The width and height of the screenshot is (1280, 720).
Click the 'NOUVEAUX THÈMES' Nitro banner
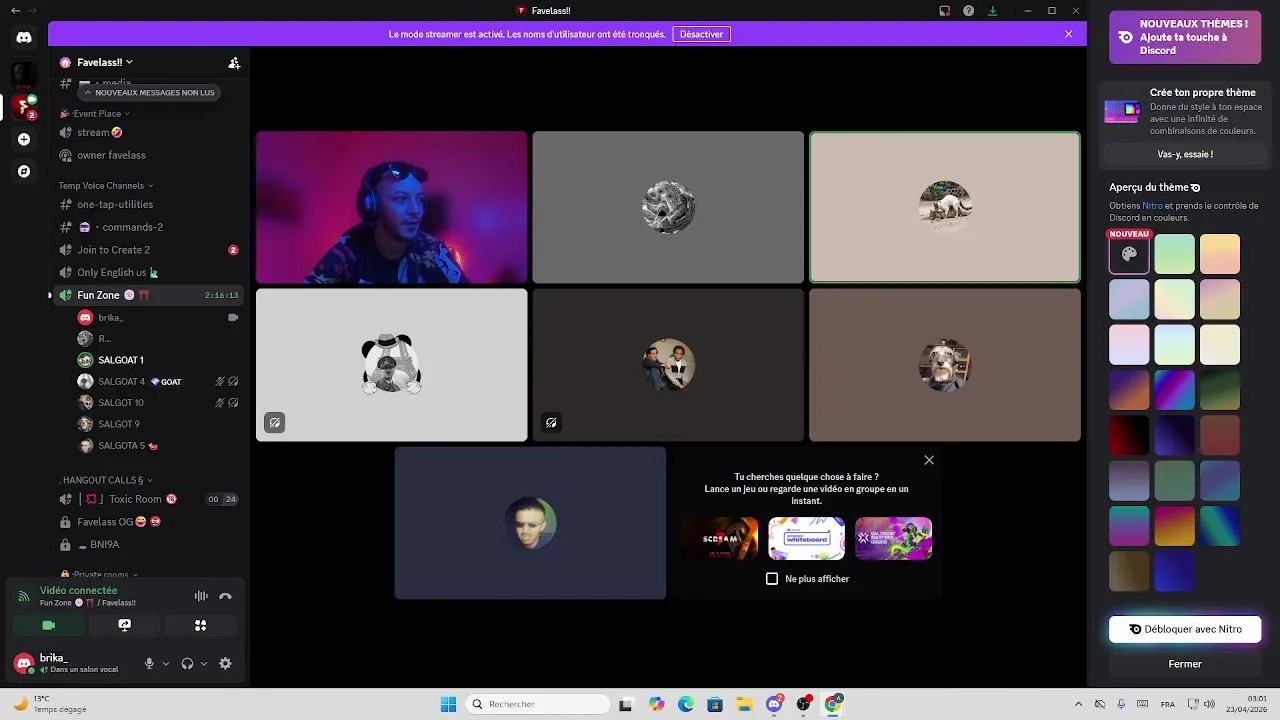(x=1185, y=37)
